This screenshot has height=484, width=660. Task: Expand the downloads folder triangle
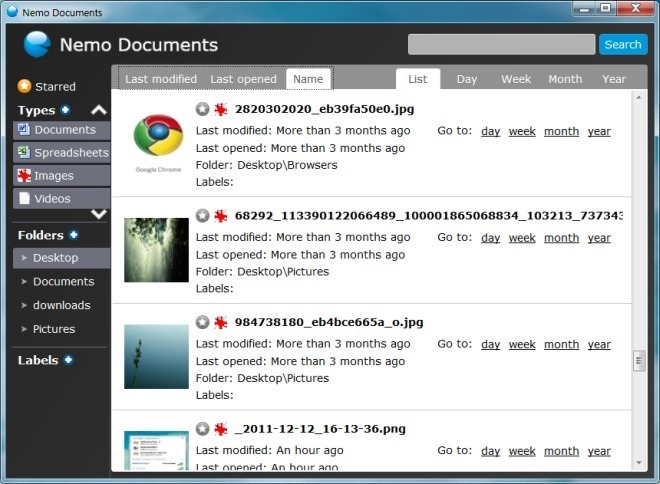tap(24, 305)
